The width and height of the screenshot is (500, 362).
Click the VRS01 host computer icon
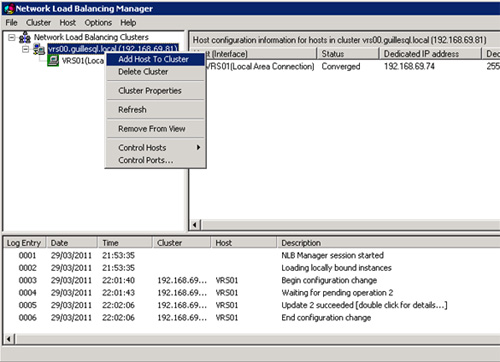pyautogui.click(x=53, y=61)
